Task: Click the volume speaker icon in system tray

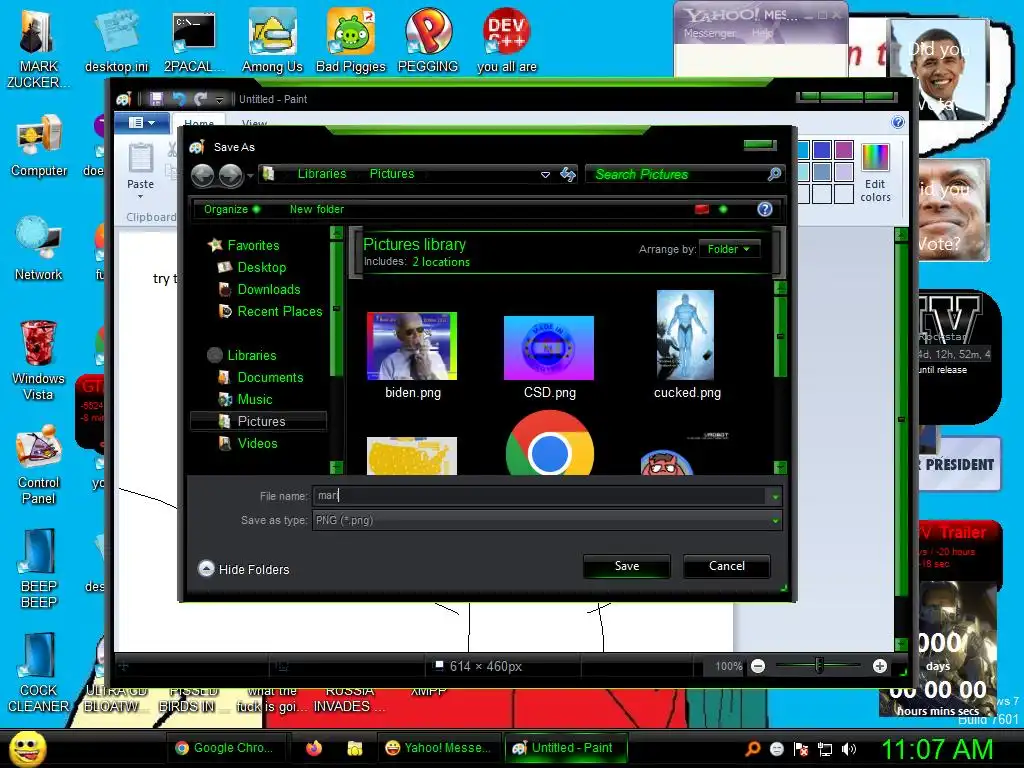Action: [x=849, y=749]
